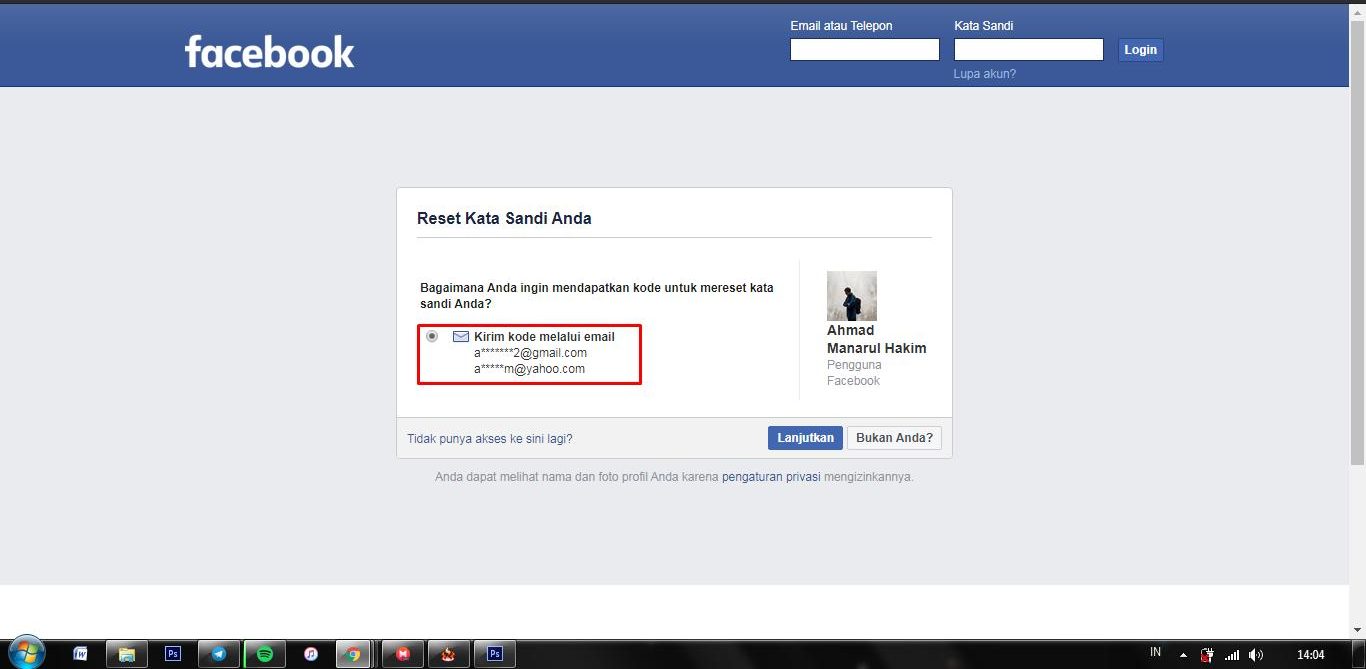Click the Email atau Telepon input field
The image size is (1366, 669).
865,49
